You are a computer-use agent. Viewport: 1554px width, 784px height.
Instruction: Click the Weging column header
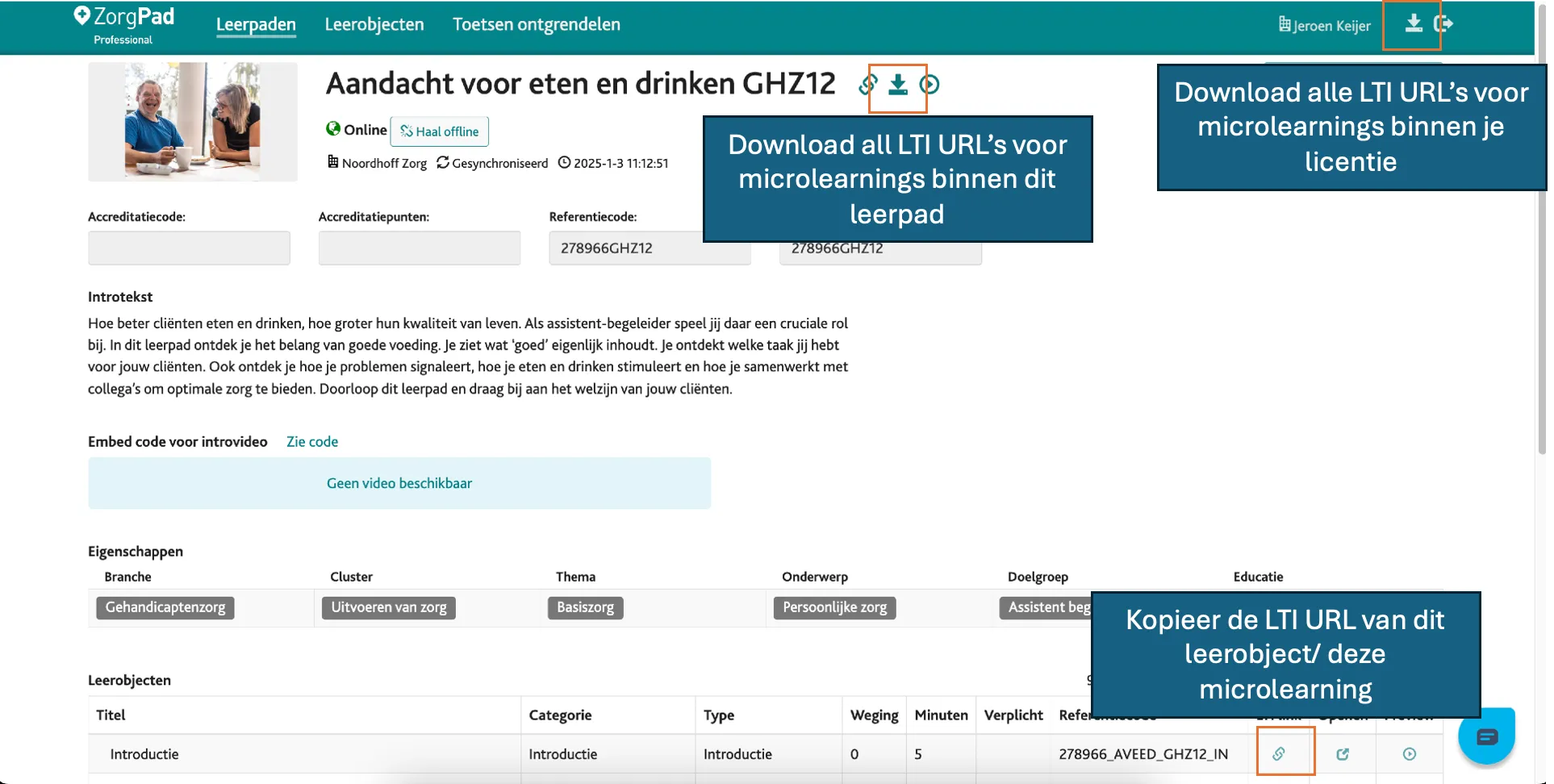coord(875,715)
